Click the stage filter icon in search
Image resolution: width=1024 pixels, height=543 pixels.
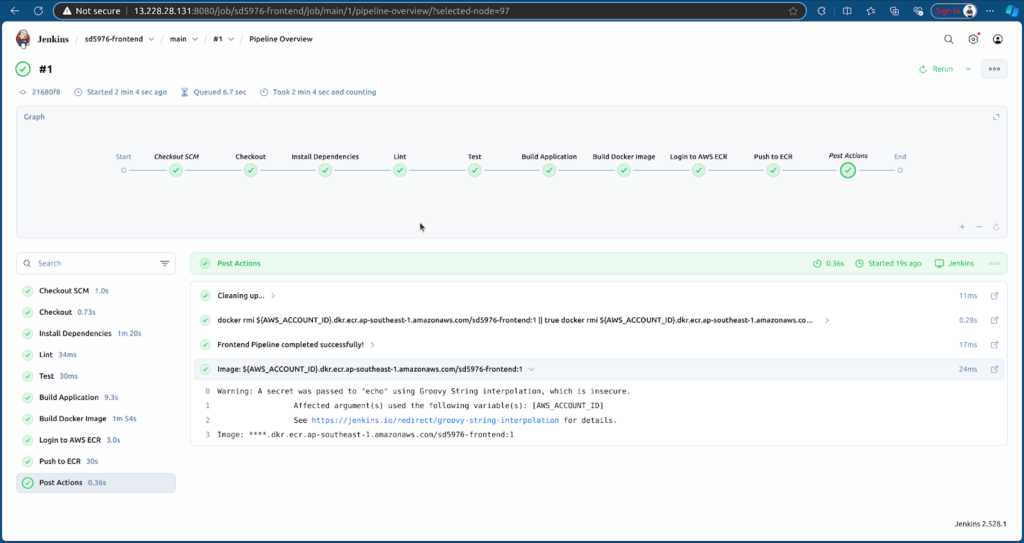click(165, 264)
